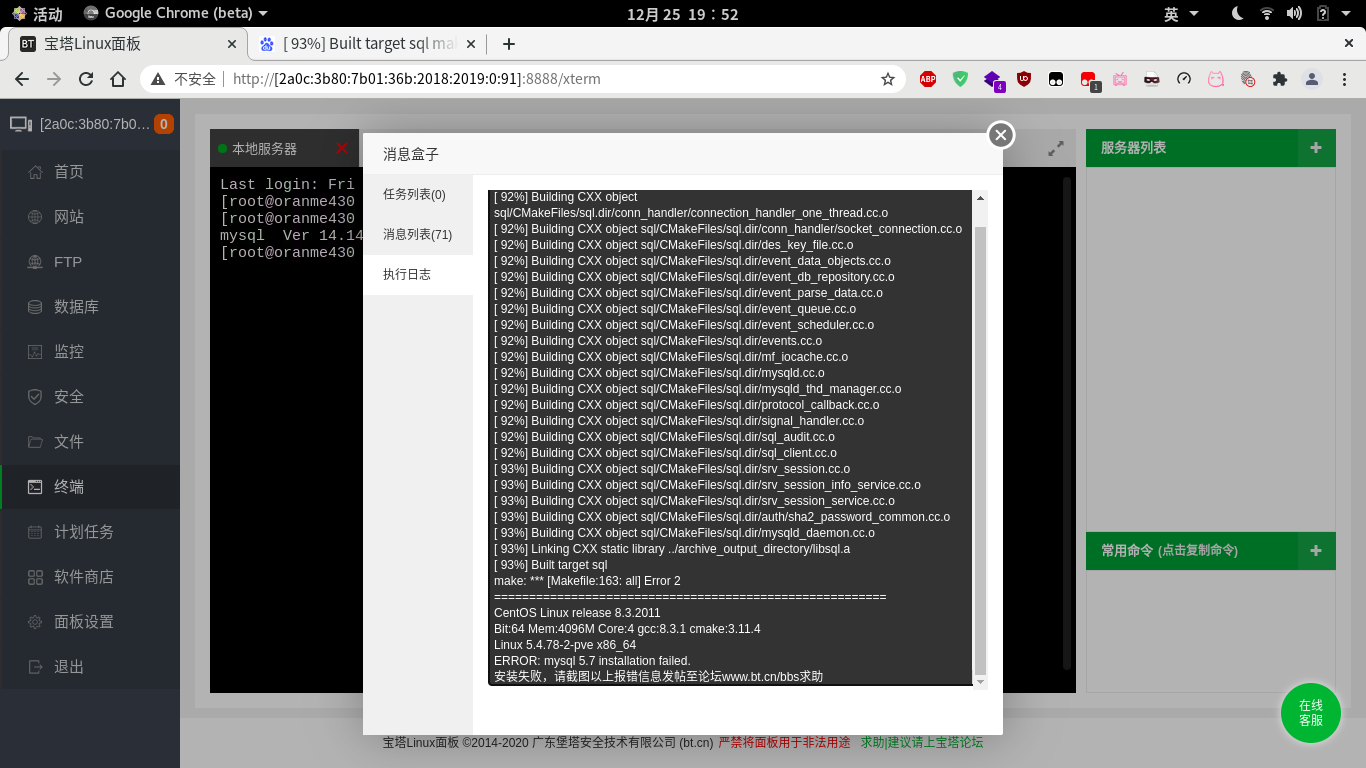
Task: Switch to the 消息列表(71) tab
Action: pos(418,234)
